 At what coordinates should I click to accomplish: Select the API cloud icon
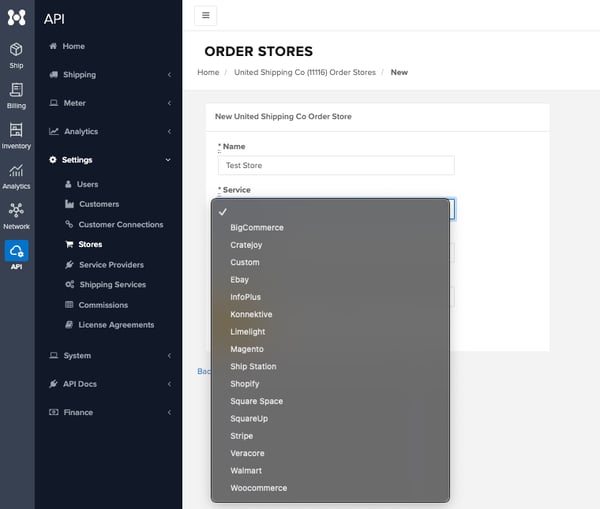pos(16,255)
